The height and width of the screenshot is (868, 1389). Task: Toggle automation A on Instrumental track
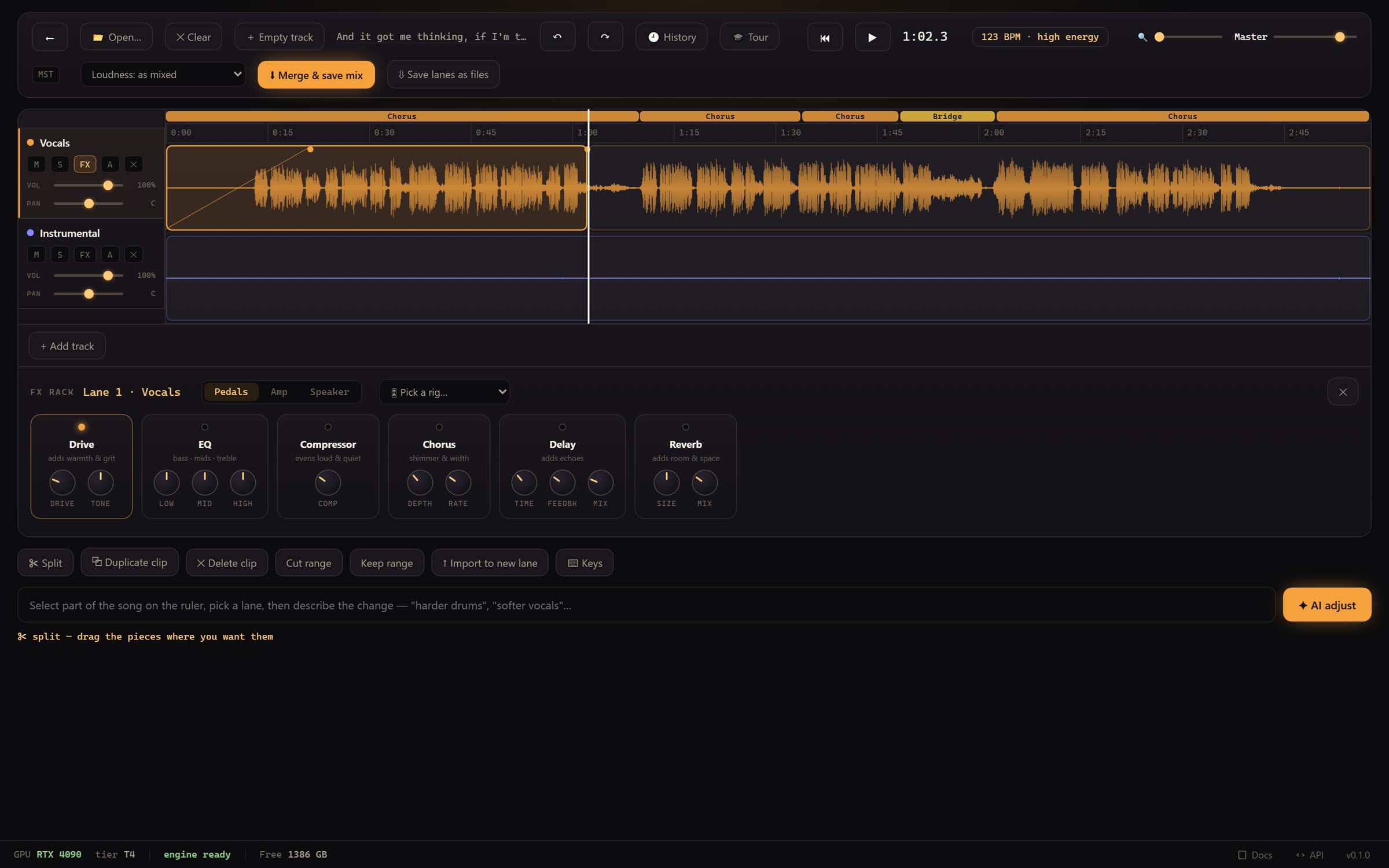click(110, 255)
